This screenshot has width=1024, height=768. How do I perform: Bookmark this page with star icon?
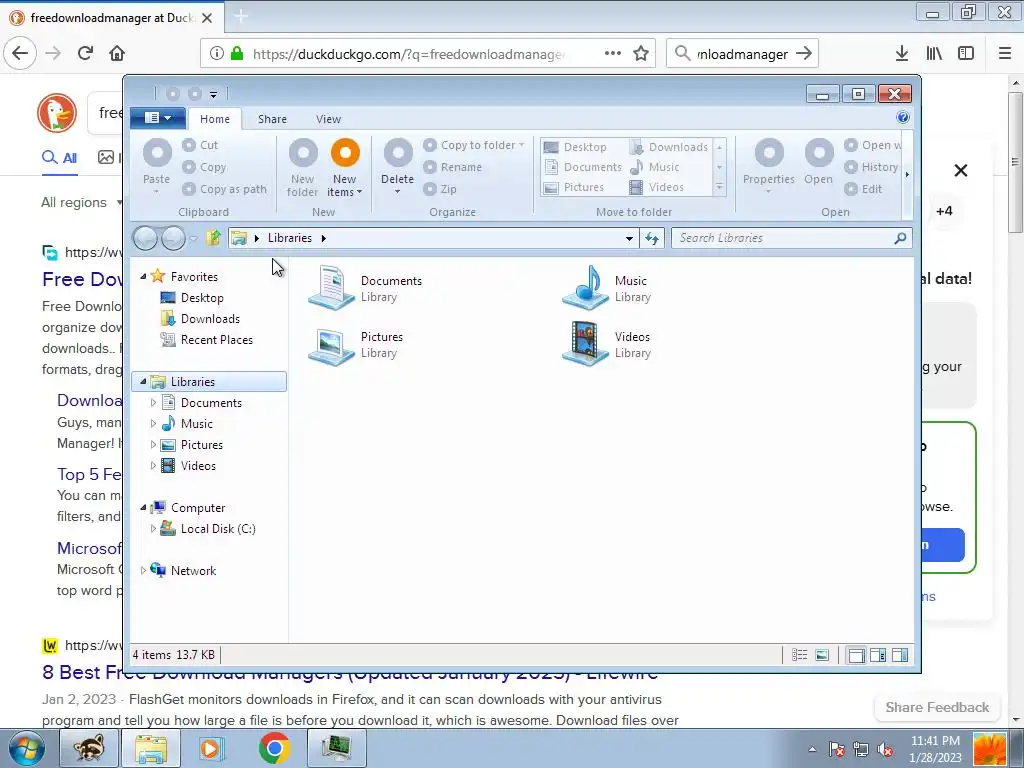point(641,54)
